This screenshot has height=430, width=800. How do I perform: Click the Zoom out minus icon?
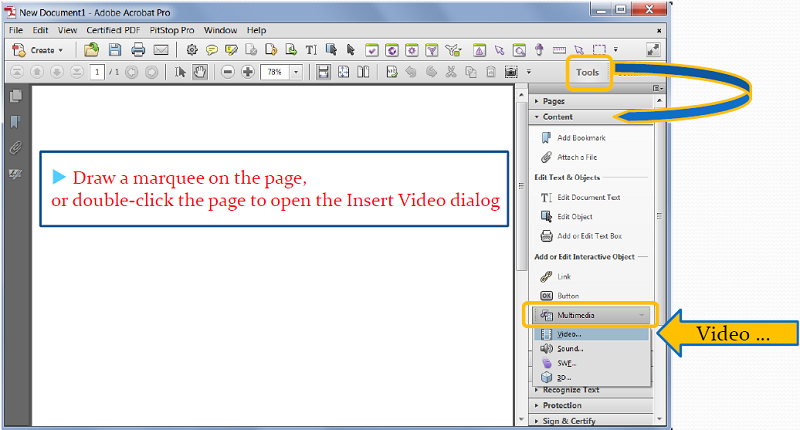(x=228, y=72)
